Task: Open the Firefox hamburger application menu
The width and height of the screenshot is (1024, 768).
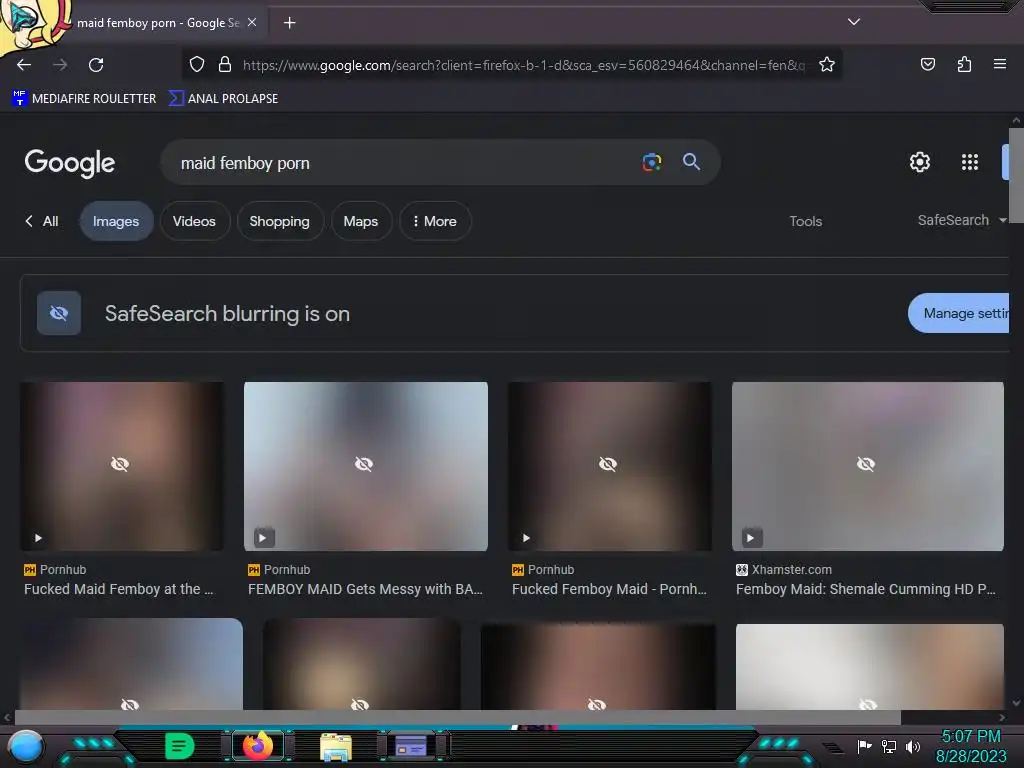Action: [999, 64]
